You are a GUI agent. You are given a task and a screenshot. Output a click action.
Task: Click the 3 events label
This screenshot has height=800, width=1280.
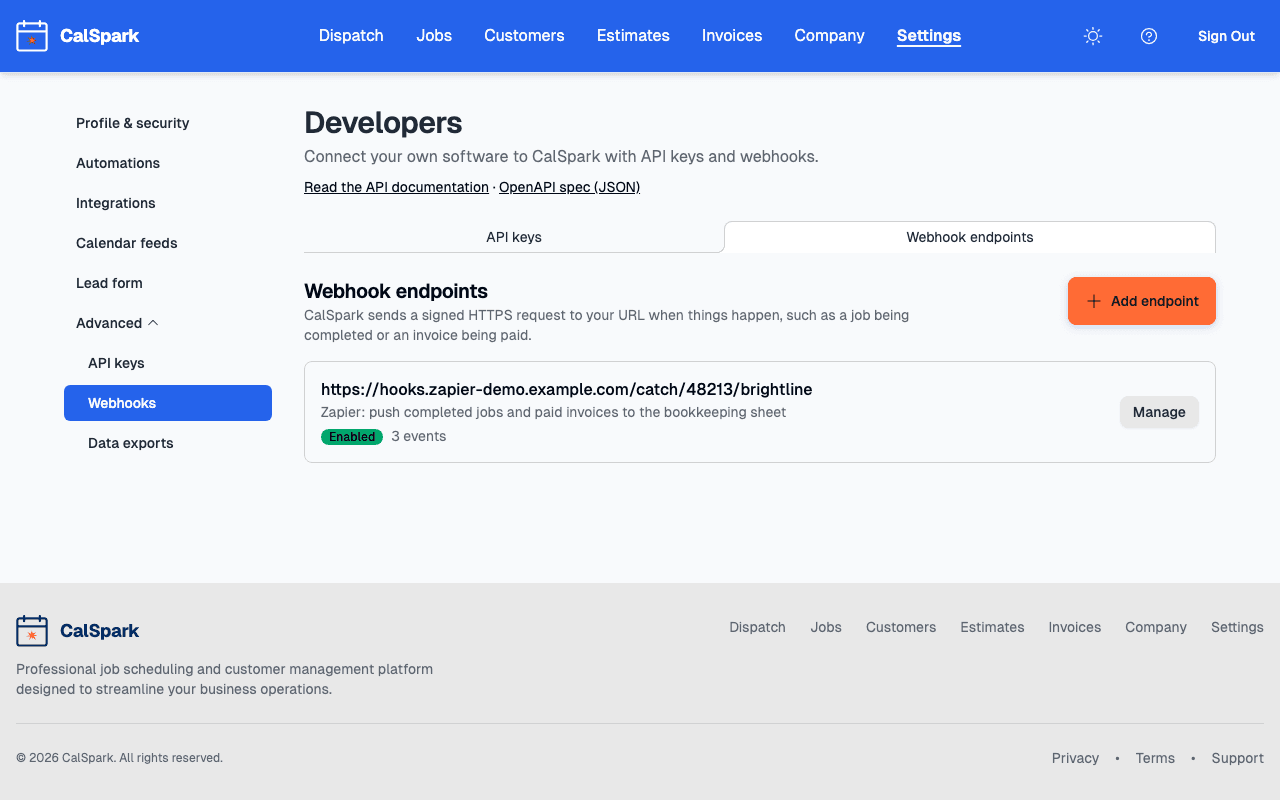click(x=419, y=437)
